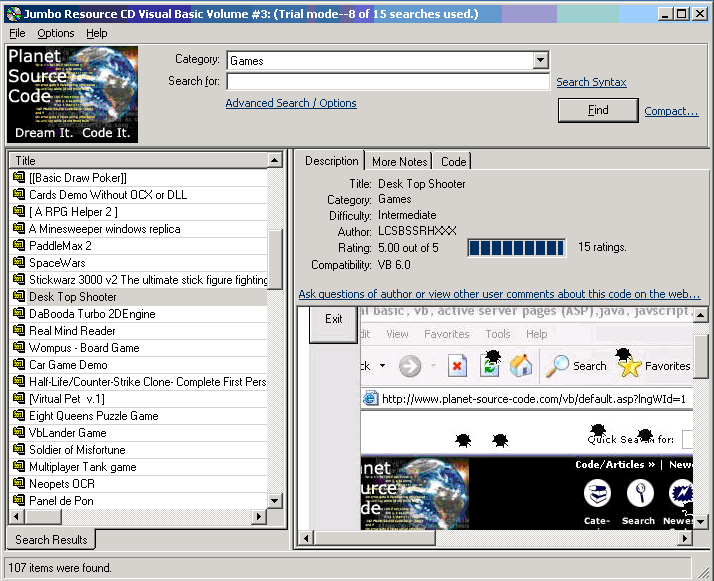Click the icon beside SpaceWars
The height and width of the screenshot is (581, 714).
click(19, 262)
